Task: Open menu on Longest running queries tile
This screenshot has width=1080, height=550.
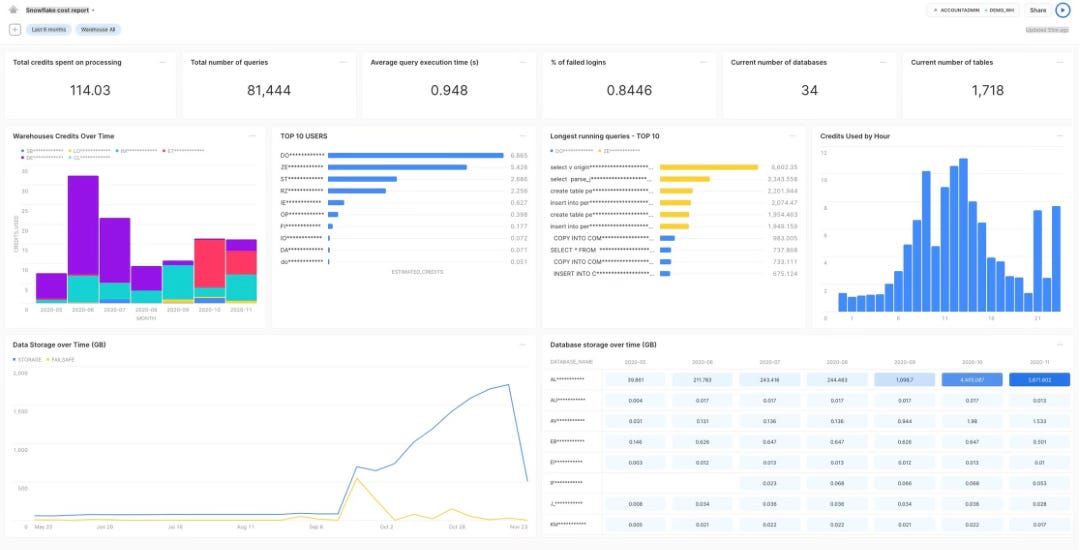Action: (793, 136)
